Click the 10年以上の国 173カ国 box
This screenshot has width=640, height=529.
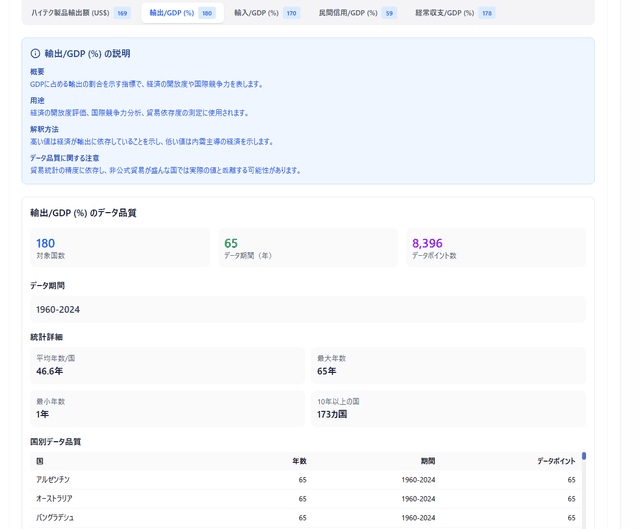point(448,408)
